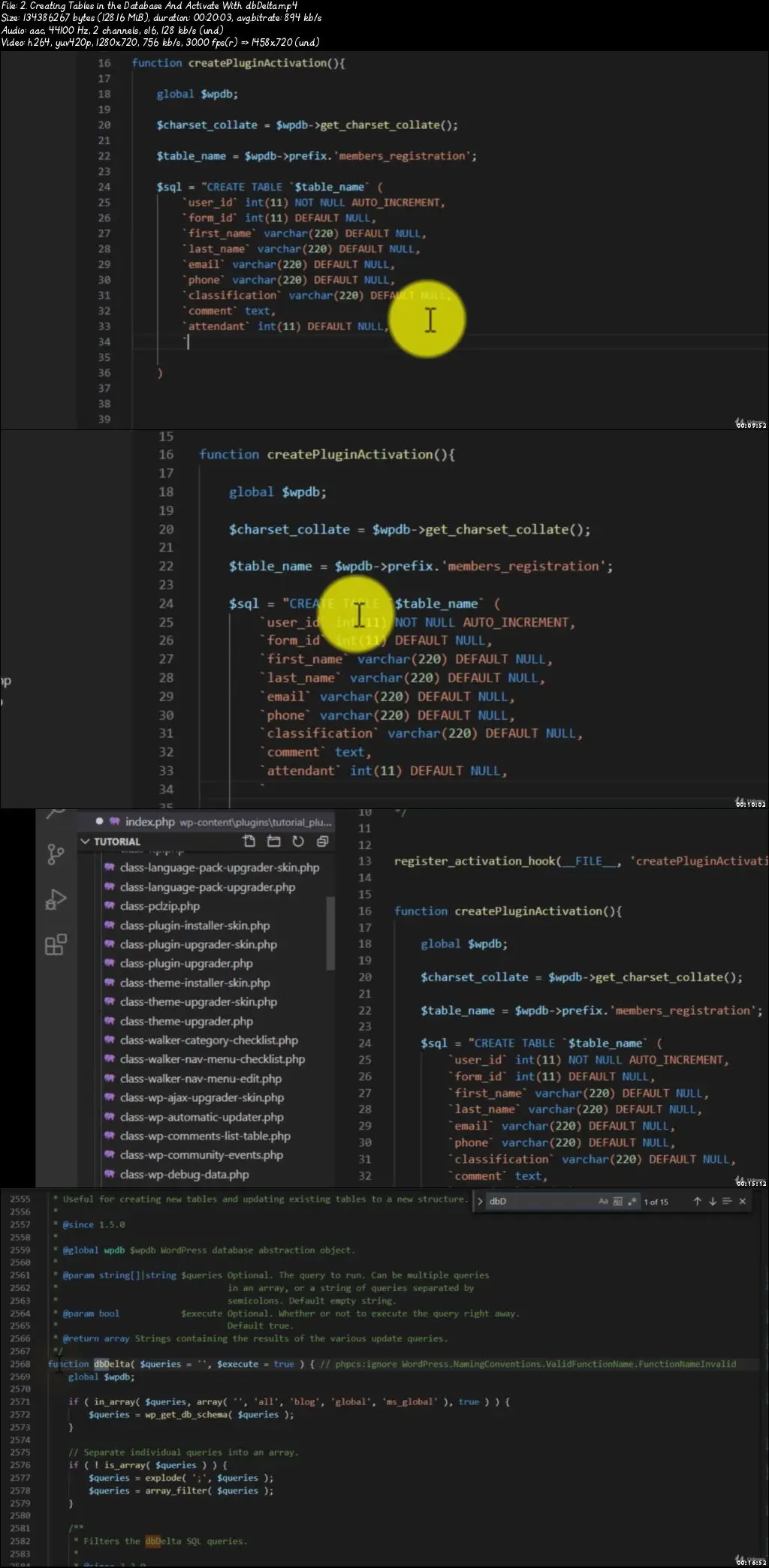Open class-language-pack-upgrader.php

207,887
